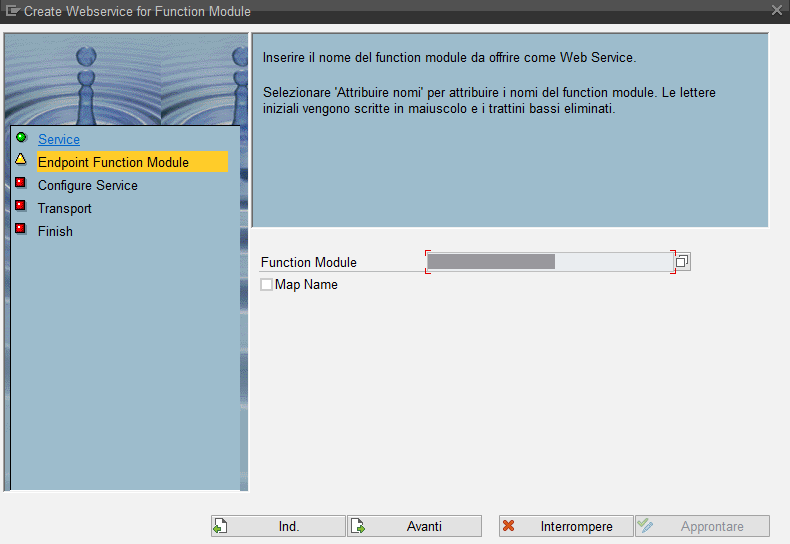Close the Create Webservice dialog

coord(776,11)
